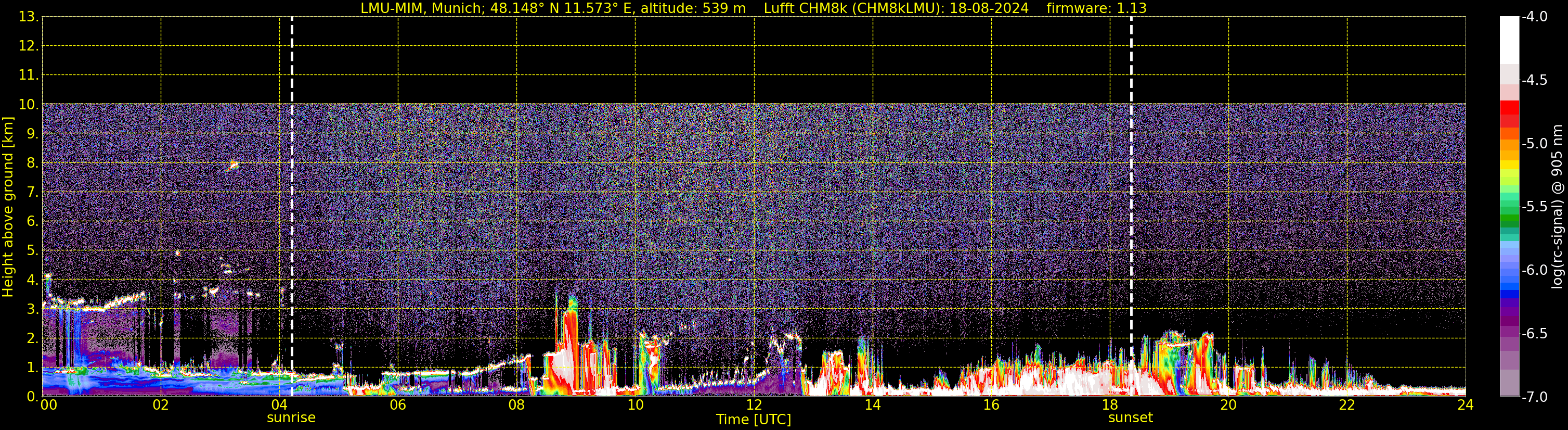The height and width of the screenshot is (430, 1568).
Task: Click the white dashed sunrise marker line
Action: coord(292,207)
